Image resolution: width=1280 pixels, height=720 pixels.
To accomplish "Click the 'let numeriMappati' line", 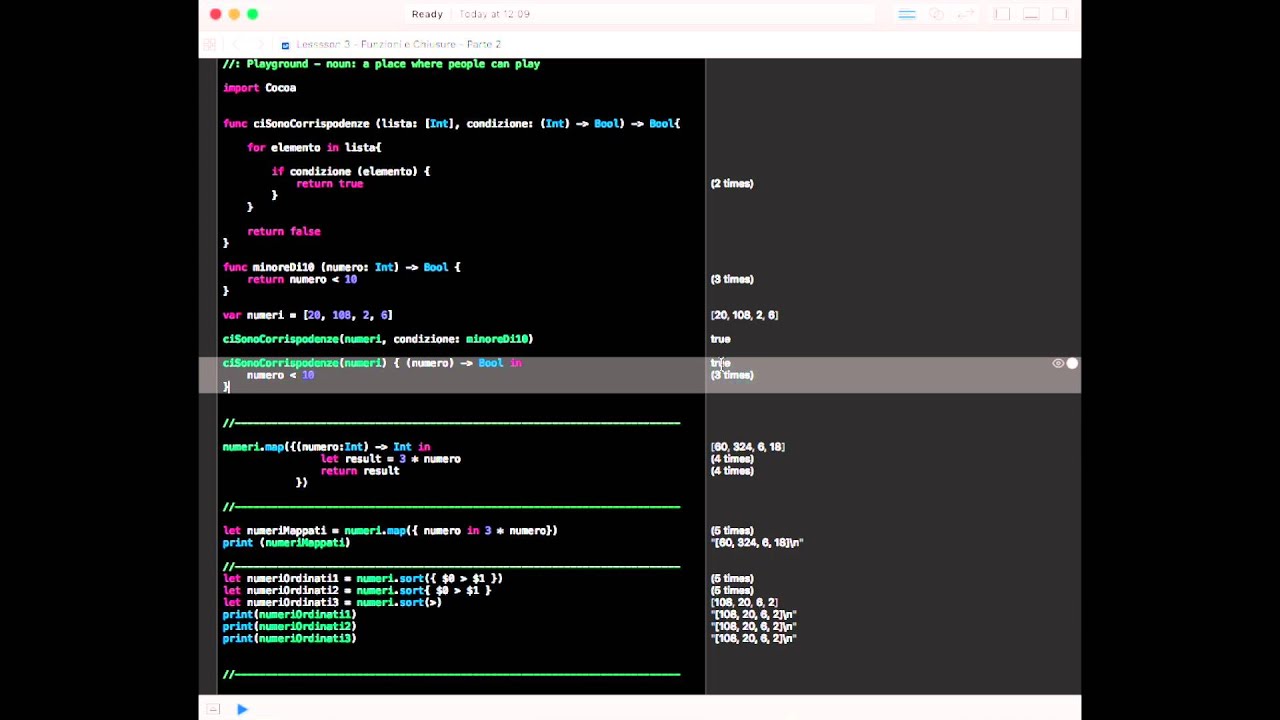I will 390,531.
